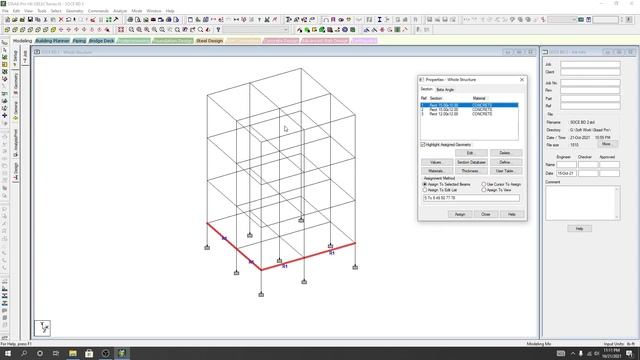Image resolution: width=640 pixels, height=360 pixels.
Task: Toggle Highlight Assigned Geometry checkbox
Action: (x=423, y=144)
